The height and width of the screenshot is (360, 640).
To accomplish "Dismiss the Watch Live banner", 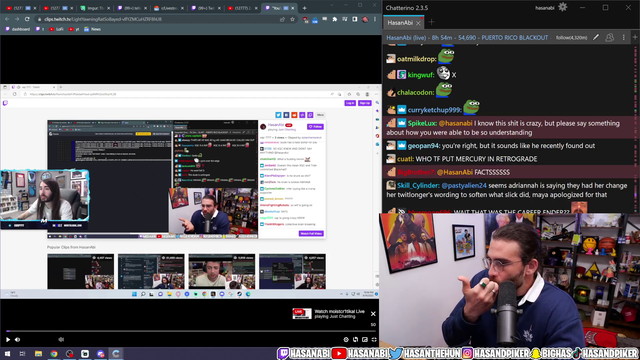I will (x=373, y=313).
